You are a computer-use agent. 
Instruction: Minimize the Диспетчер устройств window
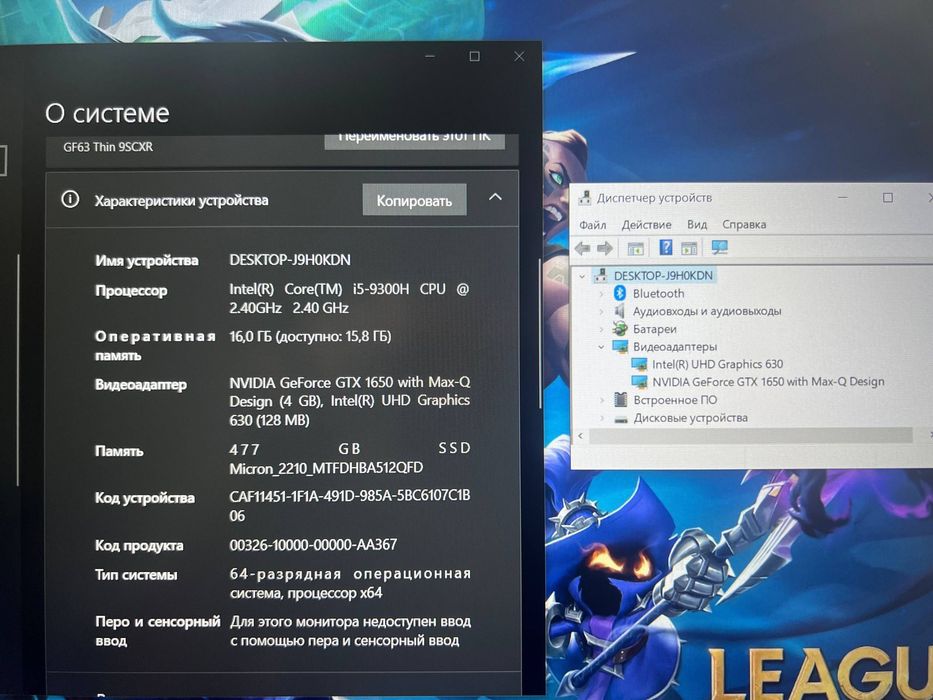843,197
